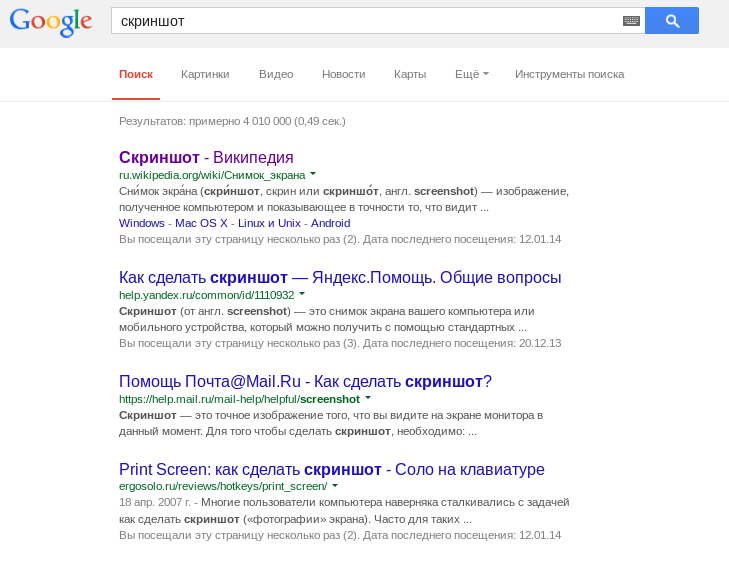Open the Mac OS X sitelink
This screenshot has width=729, height=561.
[201, 223]
